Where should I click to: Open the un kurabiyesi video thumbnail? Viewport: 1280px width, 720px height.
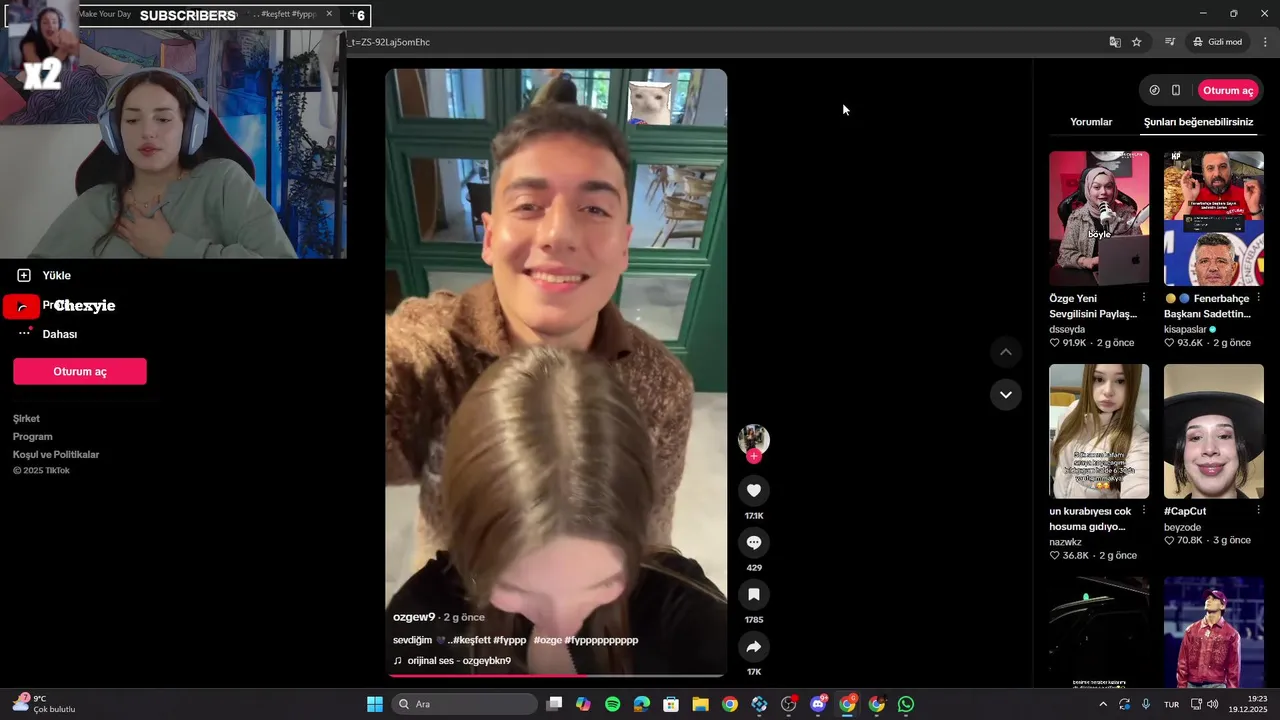click(x=1099, y=431)
